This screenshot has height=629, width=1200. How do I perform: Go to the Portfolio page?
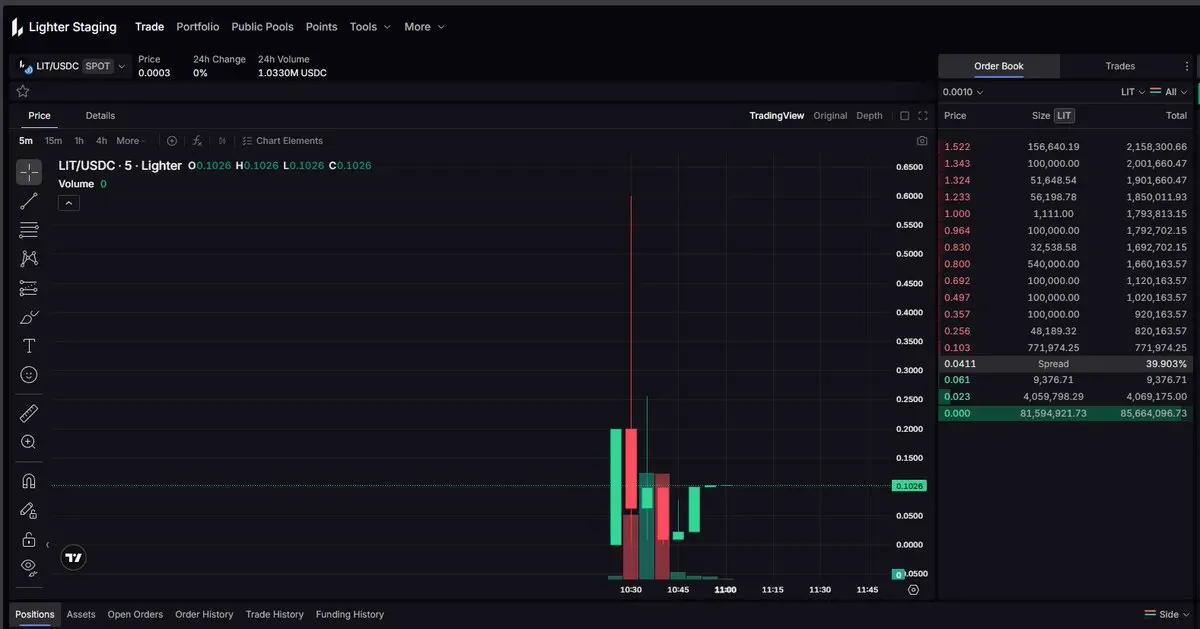198,27
